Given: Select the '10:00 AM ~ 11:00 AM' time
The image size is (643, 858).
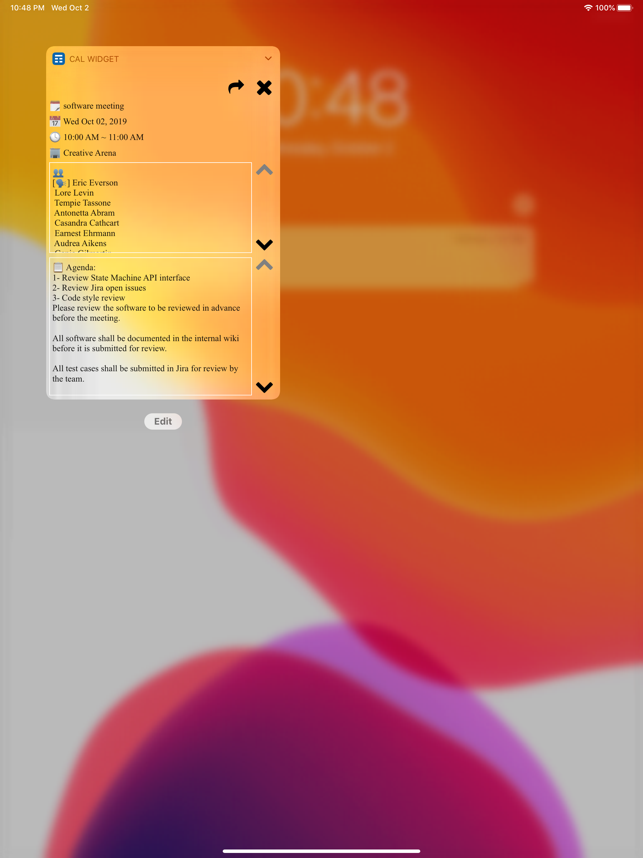Looking at the screenshot, I should tap(103, 137).
